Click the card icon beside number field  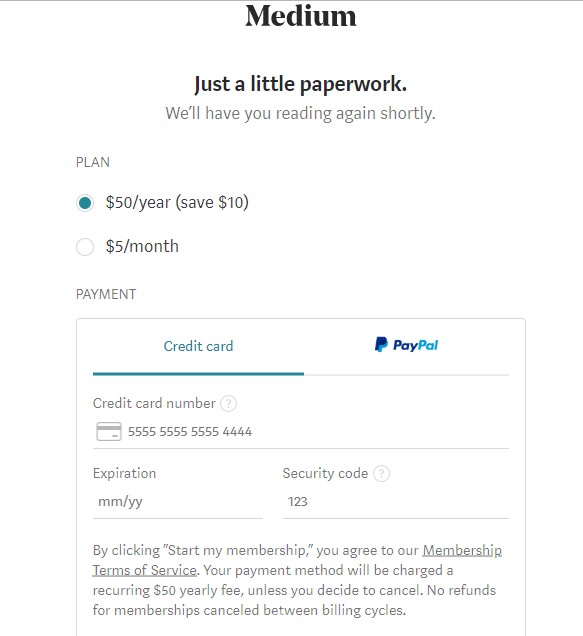[x=109, y=431]
